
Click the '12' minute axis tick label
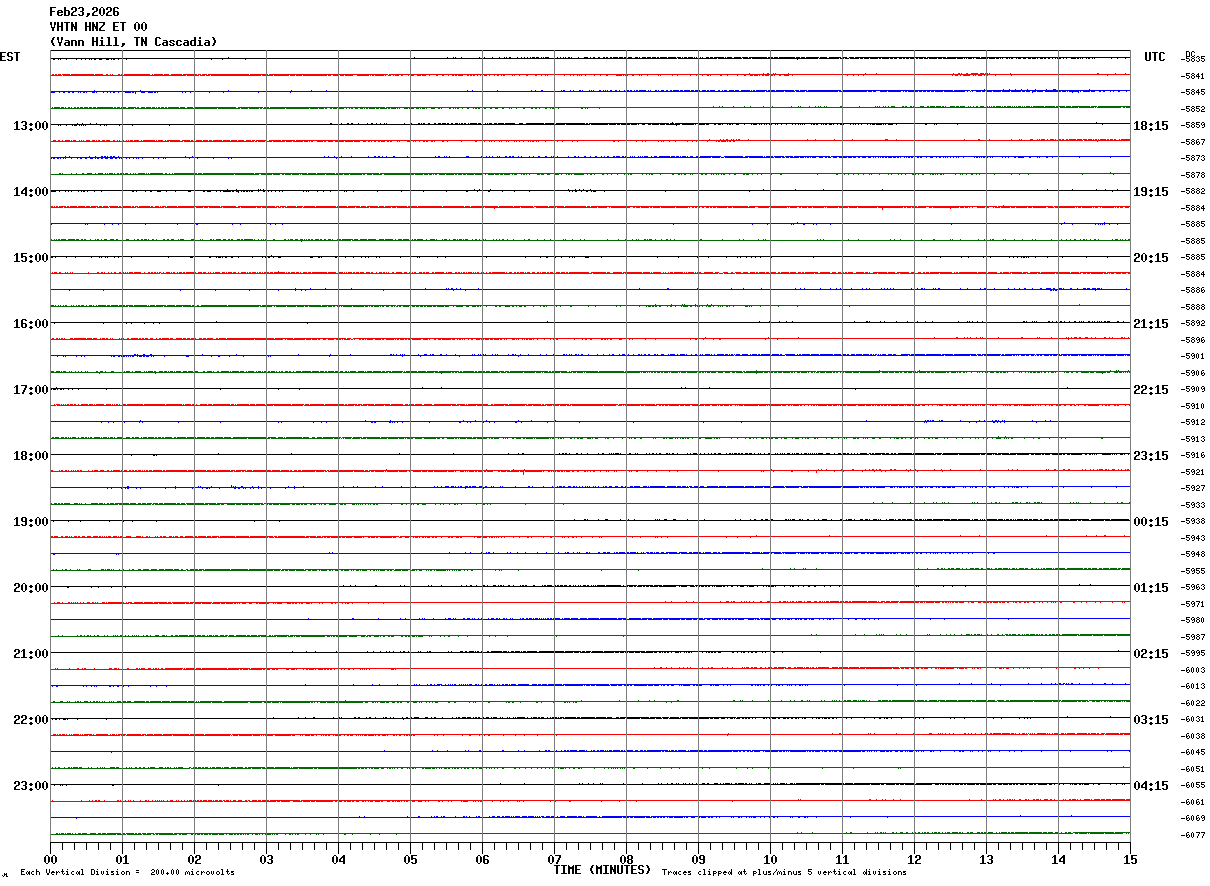[914, 859]
